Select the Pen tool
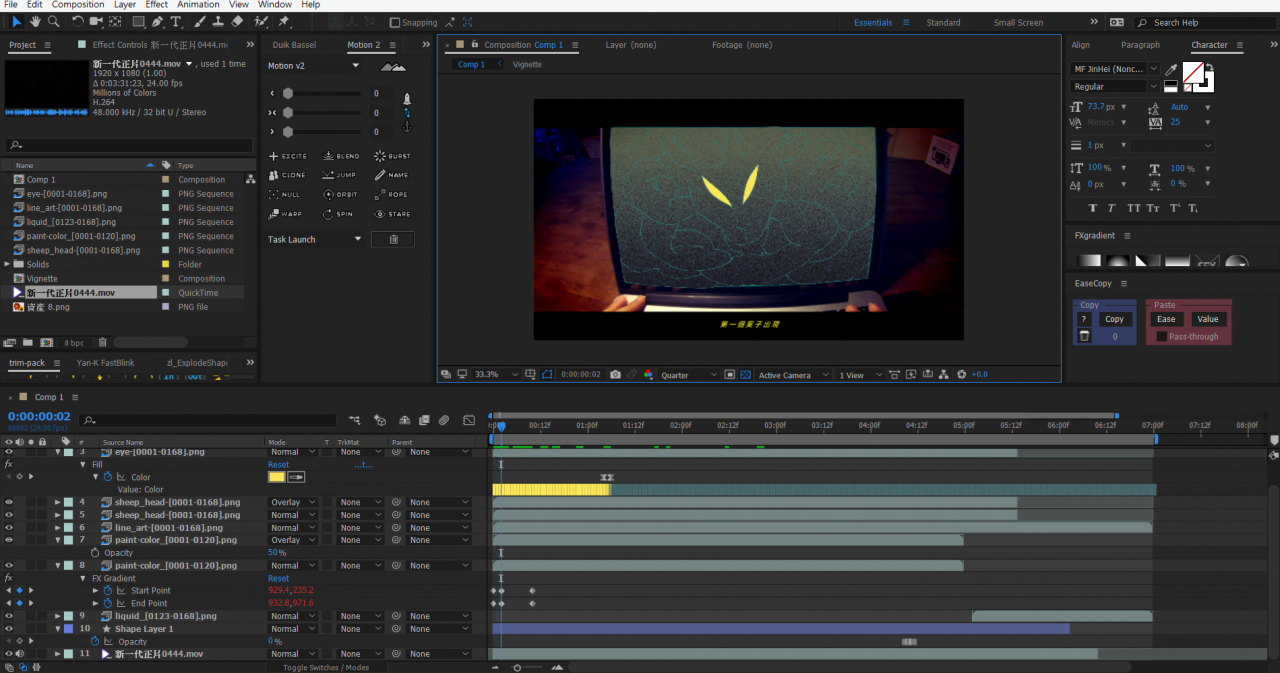1280x673 pixels. (158, 21)
